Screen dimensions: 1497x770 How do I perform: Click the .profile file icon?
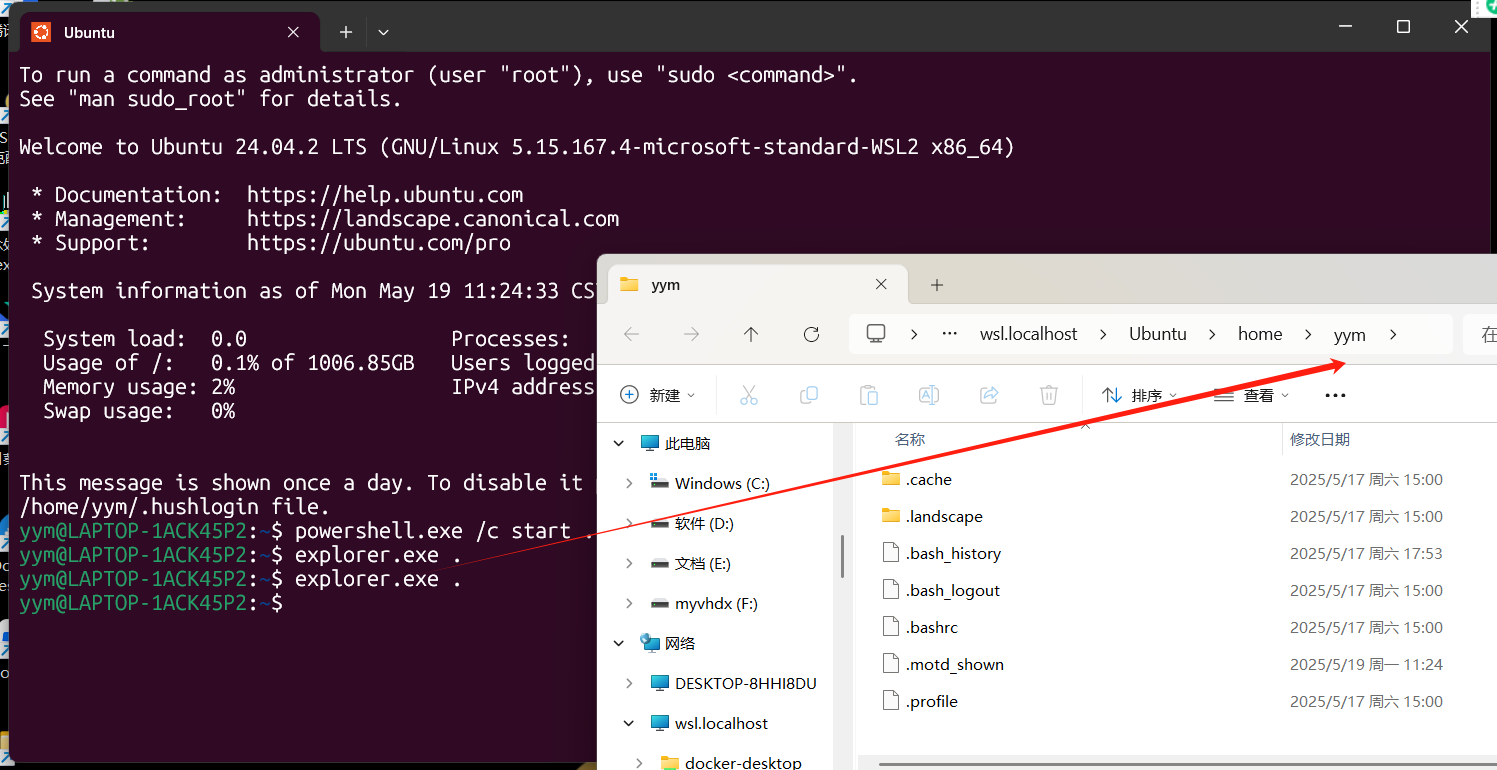click(x=891, y=701)
